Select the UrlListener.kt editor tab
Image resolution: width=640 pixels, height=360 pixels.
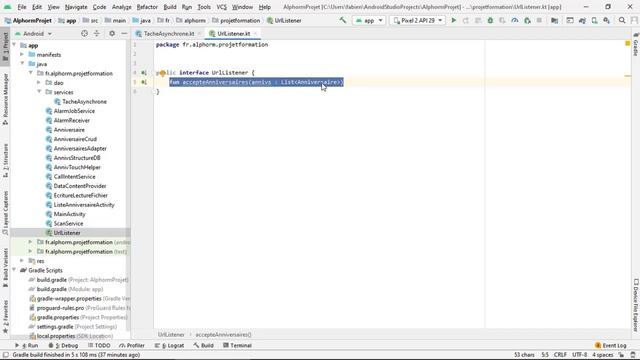coord(233,33)
